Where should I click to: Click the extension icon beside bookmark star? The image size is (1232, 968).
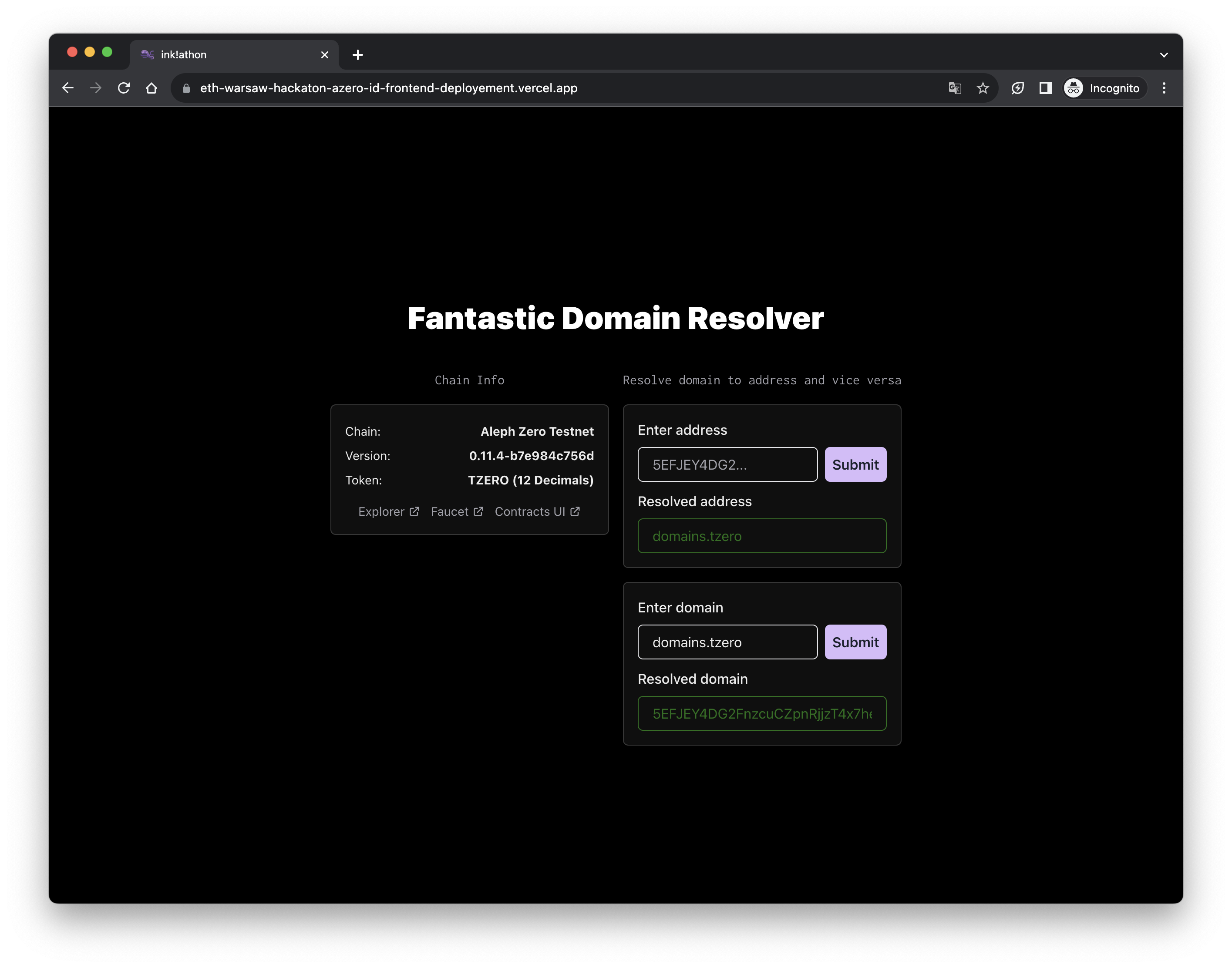[1018, 88]
